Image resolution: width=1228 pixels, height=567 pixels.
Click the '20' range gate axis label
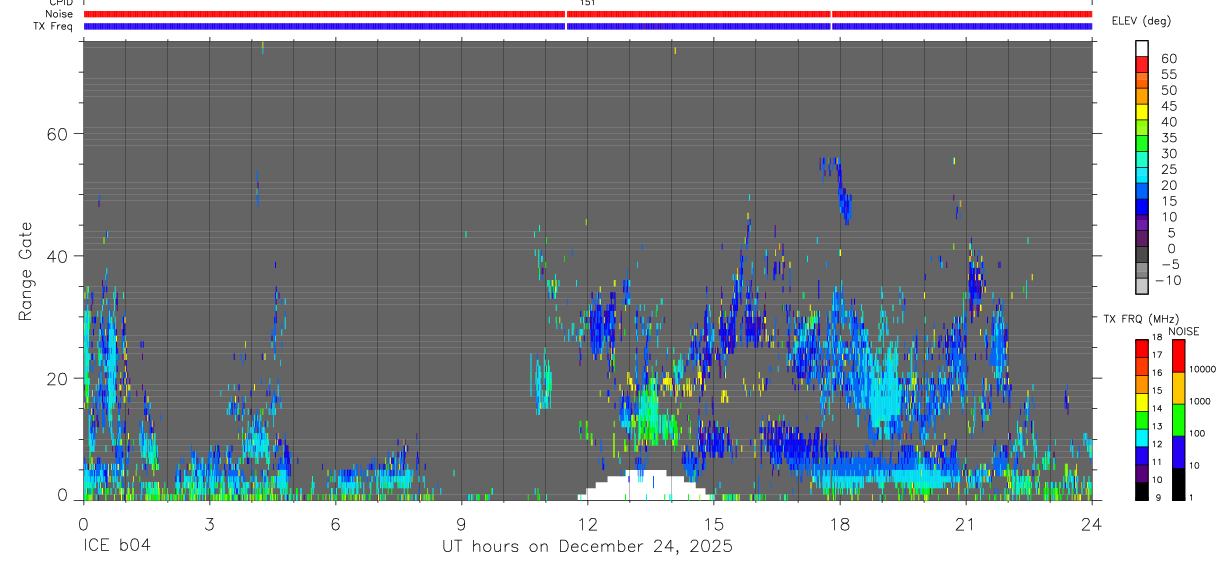[x=59, y=379]
